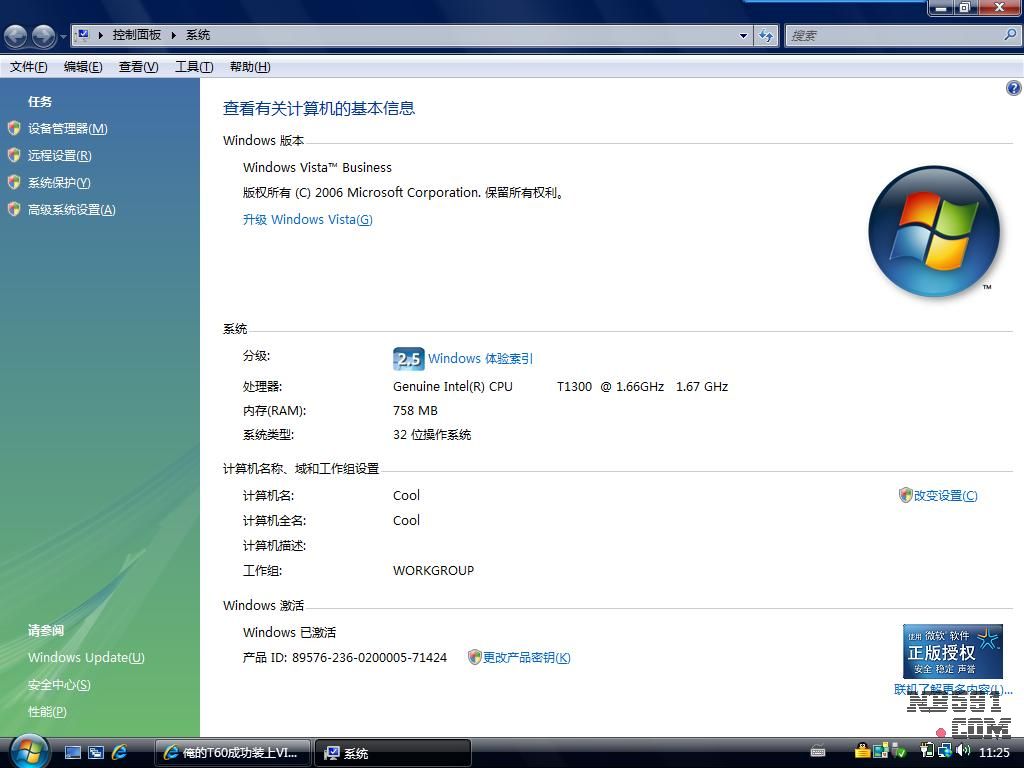Click the 更改产品密钥(K) link
The image size is (1024, 768).
coord(526,658)
